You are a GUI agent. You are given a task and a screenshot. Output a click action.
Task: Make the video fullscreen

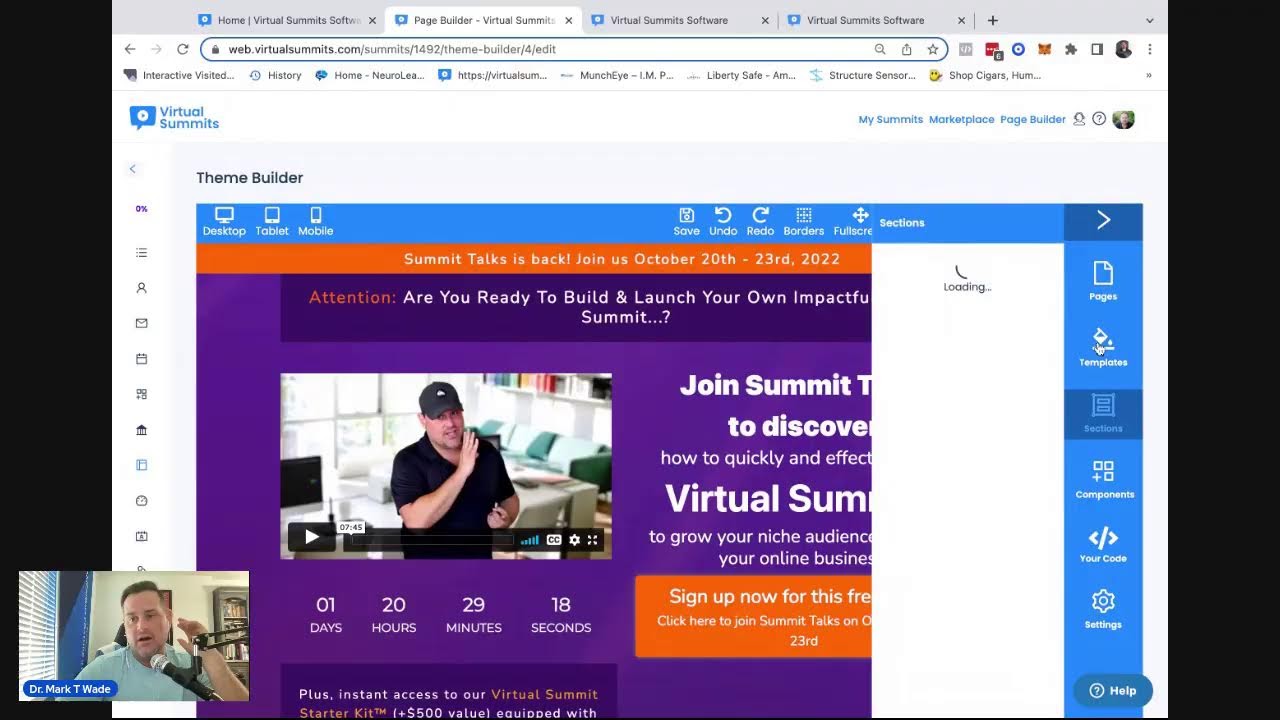pos(592,540)
